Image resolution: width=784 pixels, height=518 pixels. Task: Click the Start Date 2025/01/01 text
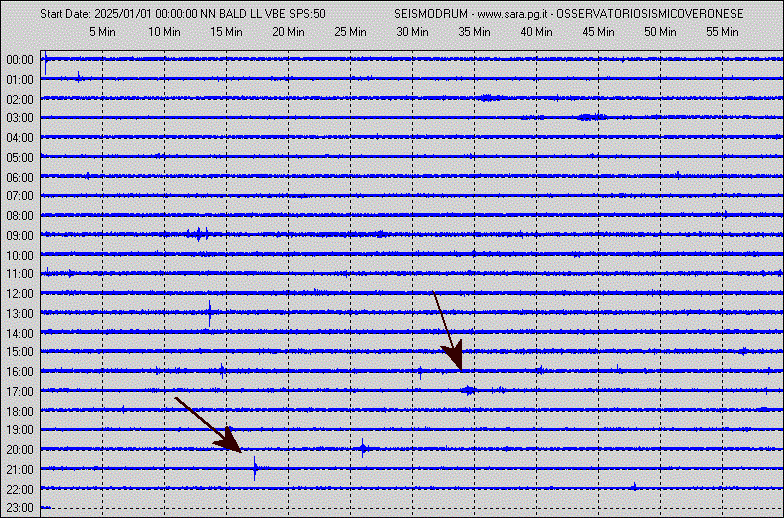(97, 14)
